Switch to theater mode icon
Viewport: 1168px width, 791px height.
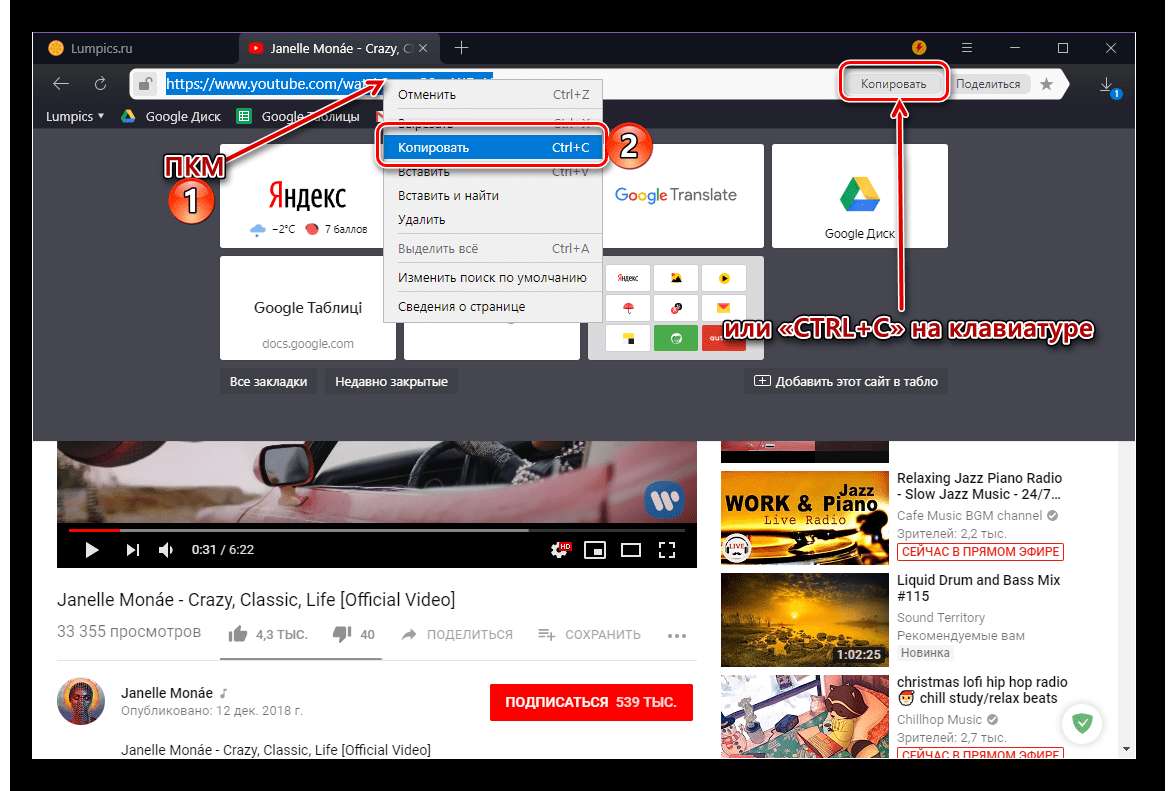[x=631, y=550]
